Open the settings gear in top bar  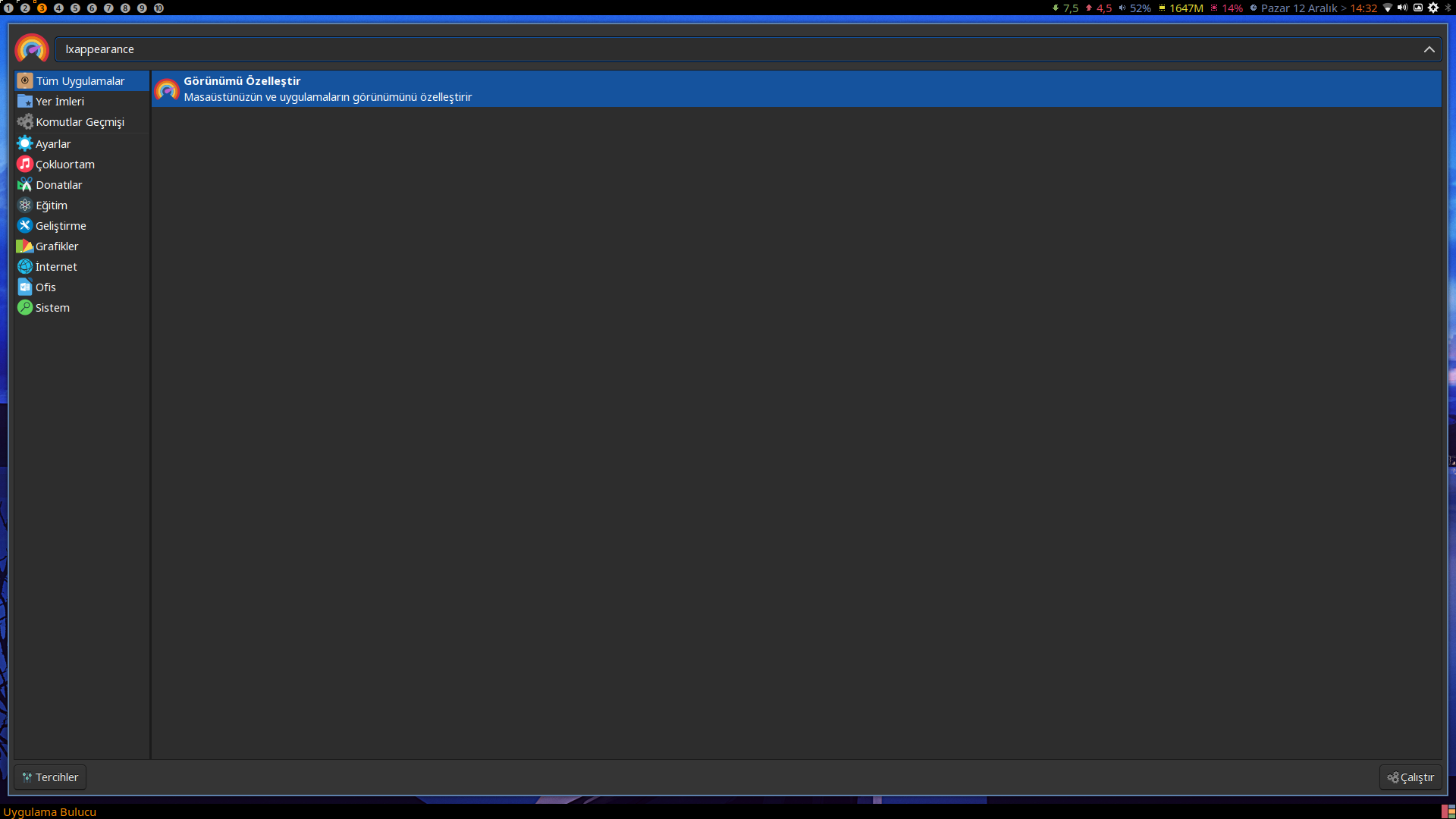click(1433, 8)
